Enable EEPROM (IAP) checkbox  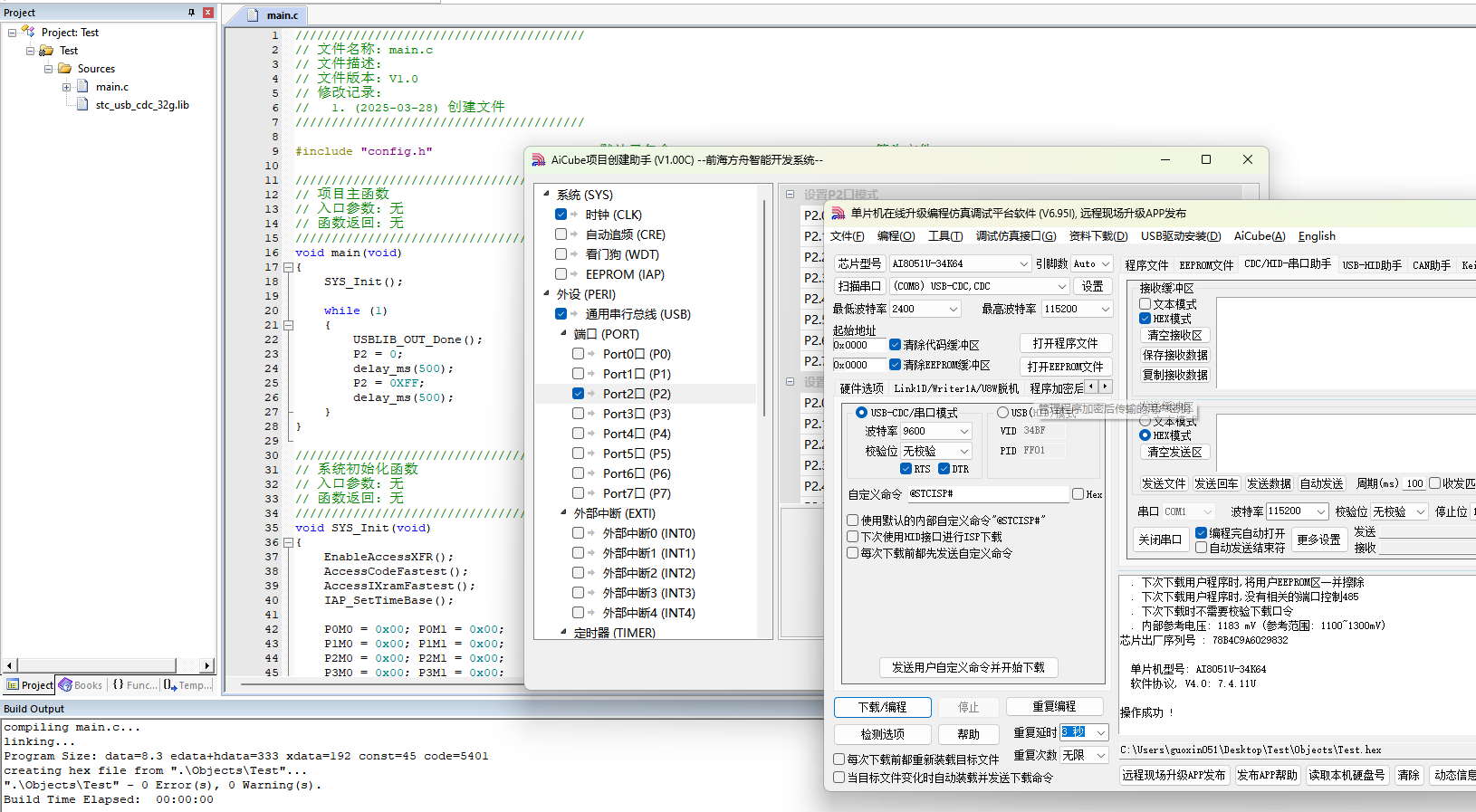(561, 274)
